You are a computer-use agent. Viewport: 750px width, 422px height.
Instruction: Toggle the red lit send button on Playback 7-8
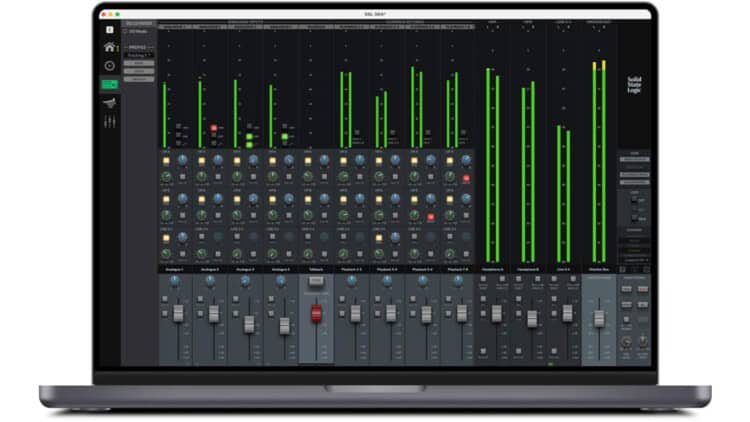tap(466, 178)
